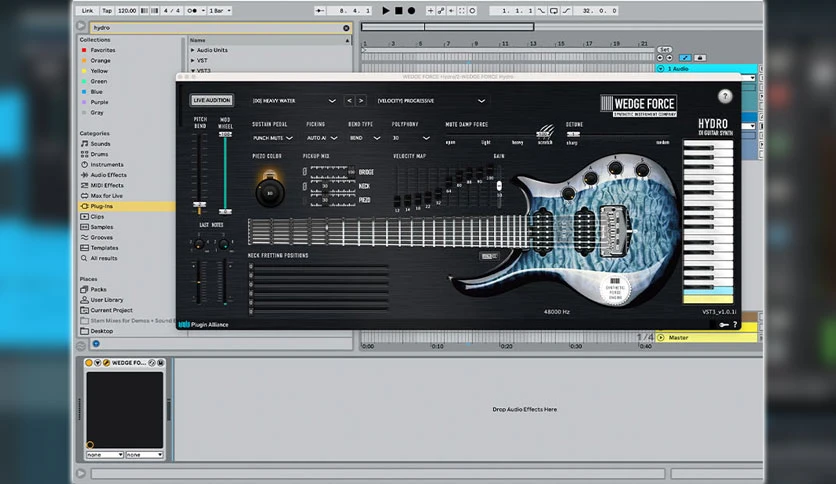Toggle Follow playback button near the arrangement position
836x484 pixels.
pos(320,11)
